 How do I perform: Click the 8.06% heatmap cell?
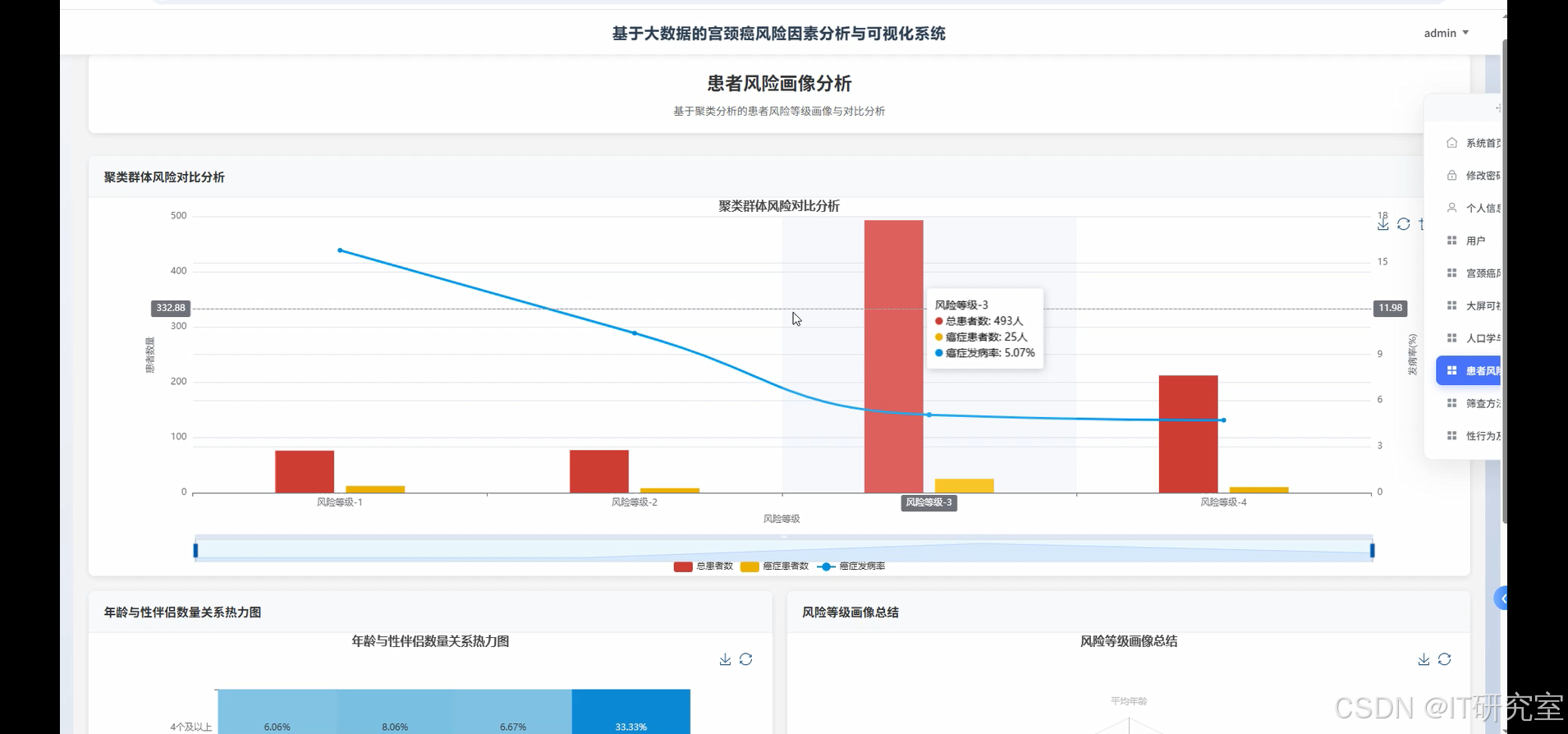pyautogui.click(x=395, y=712)
